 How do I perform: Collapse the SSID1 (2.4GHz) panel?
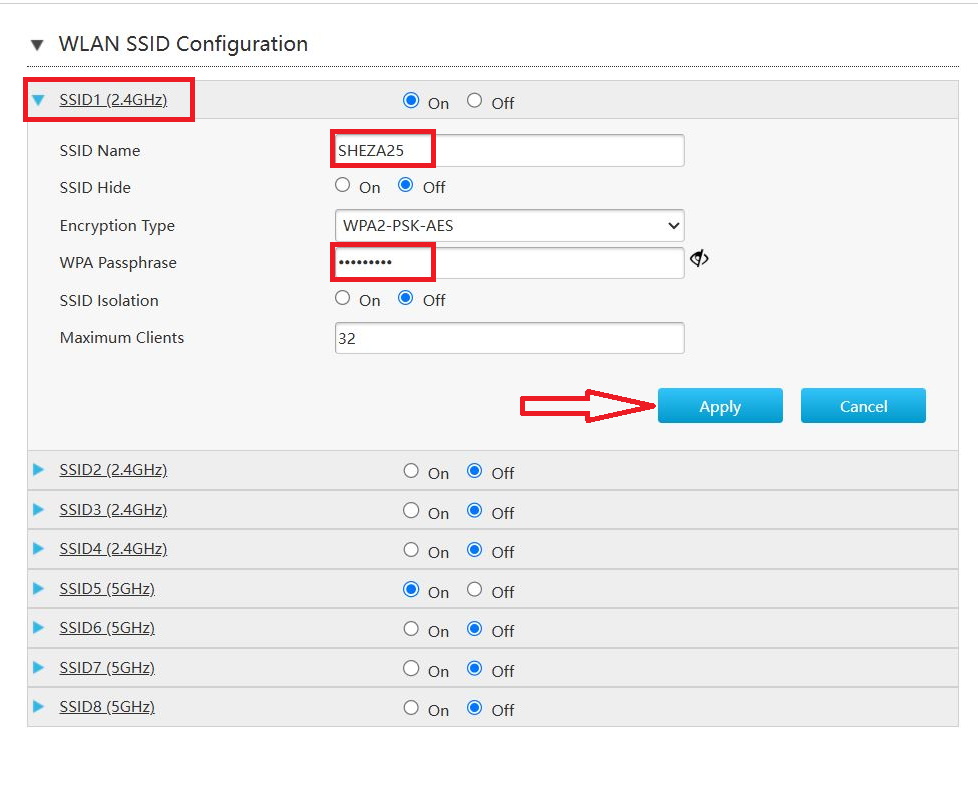pyautogui.click(x=38, y=99)
